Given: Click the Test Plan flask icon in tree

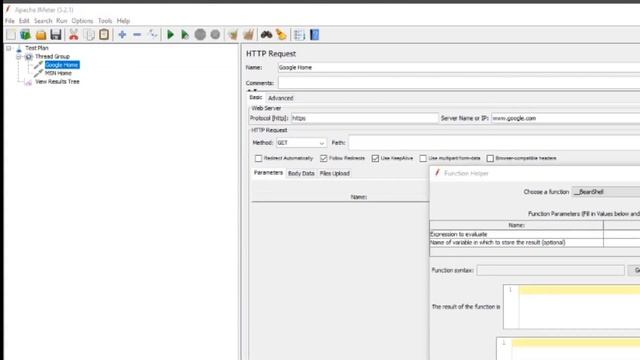Looking at the screenshot, I should [x=19, y=48].
